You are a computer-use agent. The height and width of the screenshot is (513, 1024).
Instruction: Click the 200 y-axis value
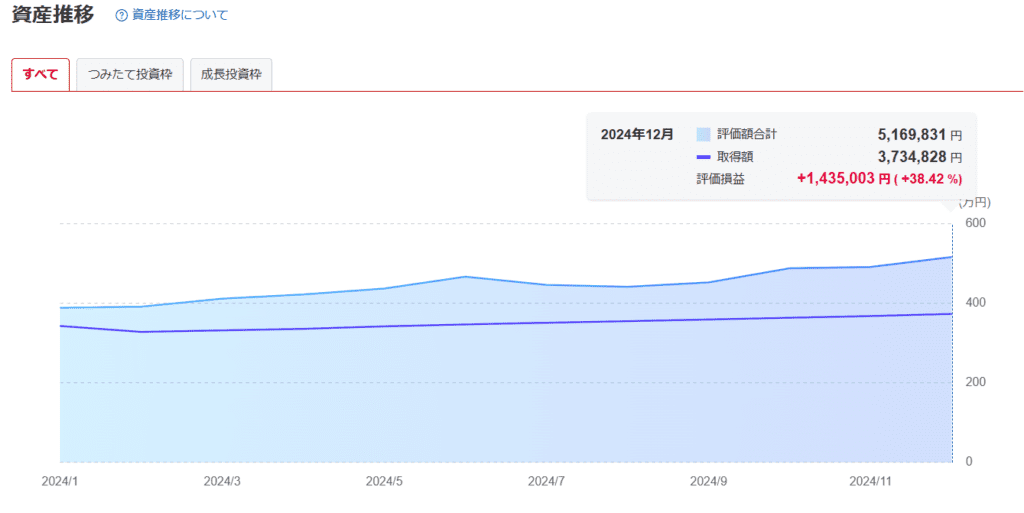(975, 382)
